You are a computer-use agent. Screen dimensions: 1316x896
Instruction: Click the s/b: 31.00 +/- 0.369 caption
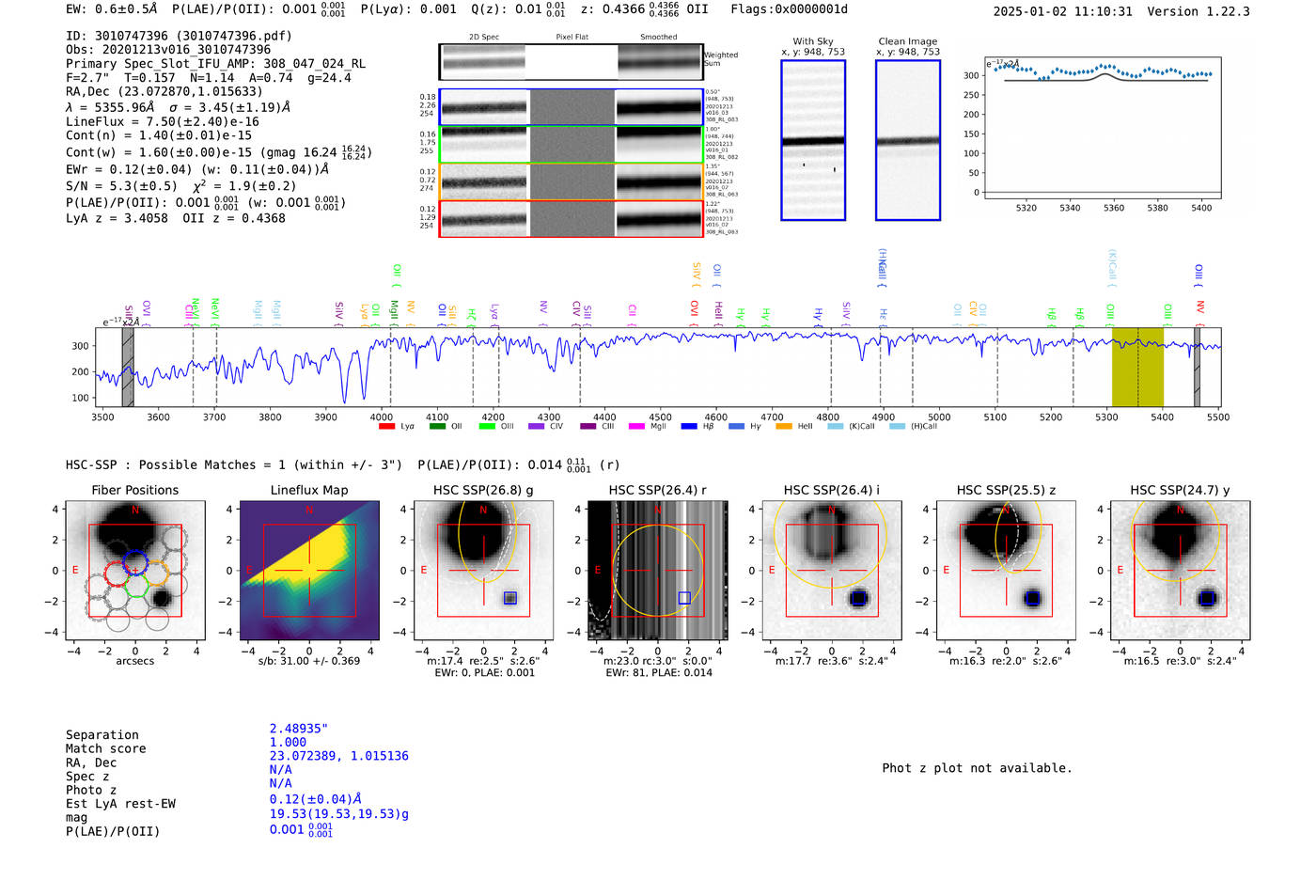[309, 661]
